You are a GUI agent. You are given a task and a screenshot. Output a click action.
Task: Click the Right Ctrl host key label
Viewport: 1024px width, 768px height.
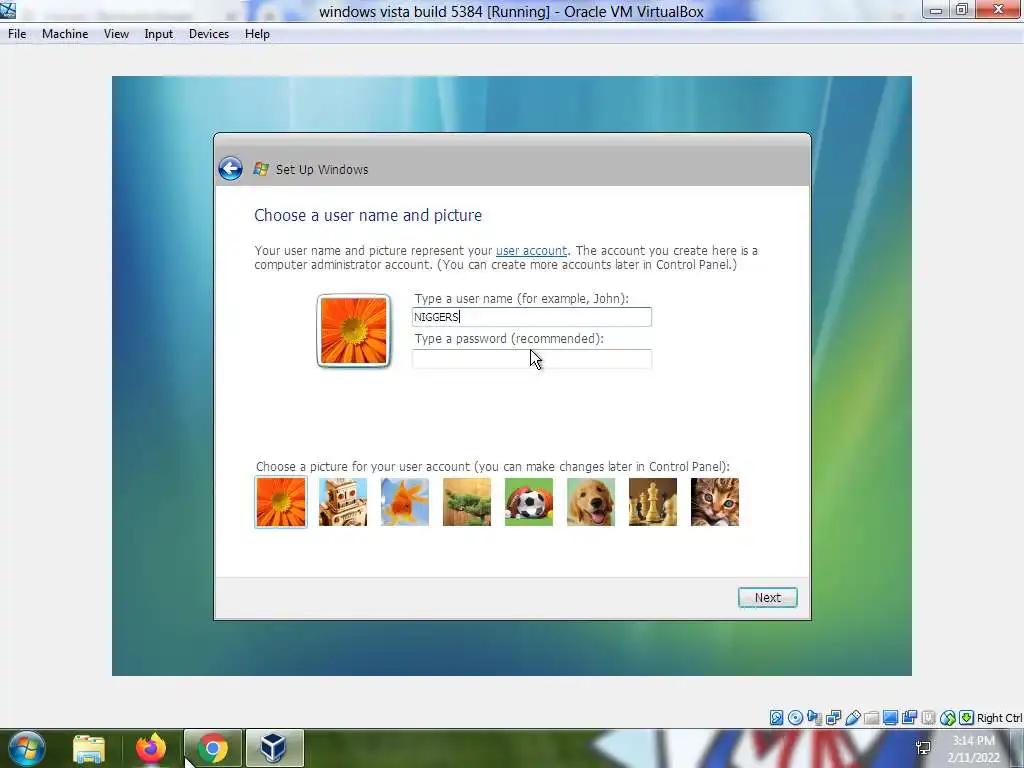pyautogui.click(x=999, y=718)
